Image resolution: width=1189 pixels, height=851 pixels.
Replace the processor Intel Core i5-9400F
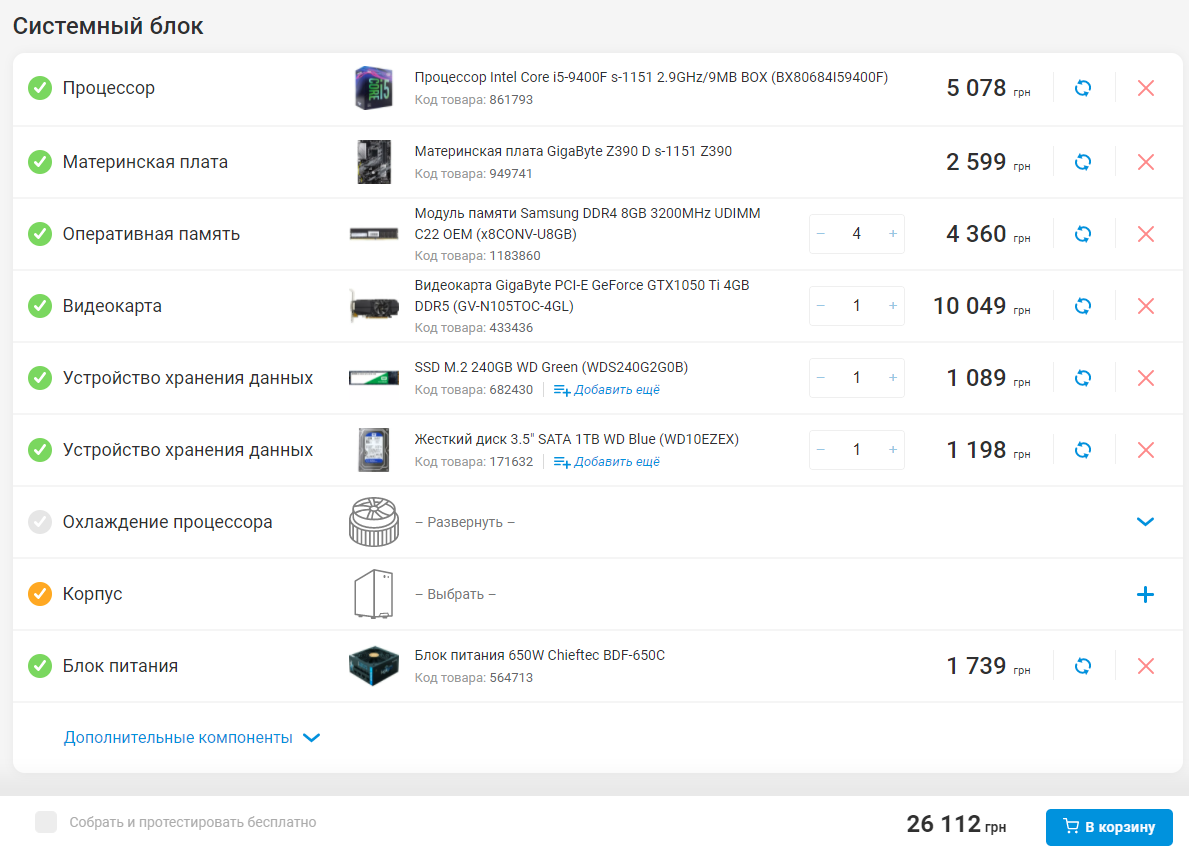[1083, 88]
